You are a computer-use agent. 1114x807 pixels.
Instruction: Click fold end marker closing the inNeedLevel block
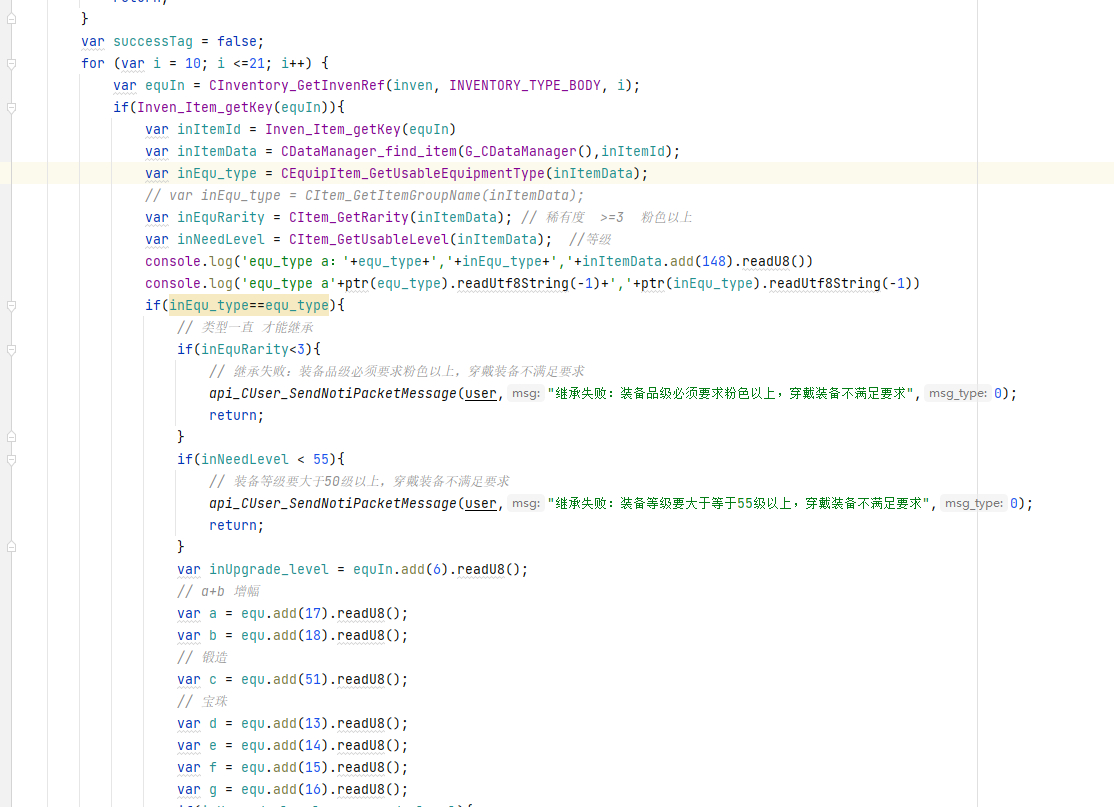[x=11, y=547]
